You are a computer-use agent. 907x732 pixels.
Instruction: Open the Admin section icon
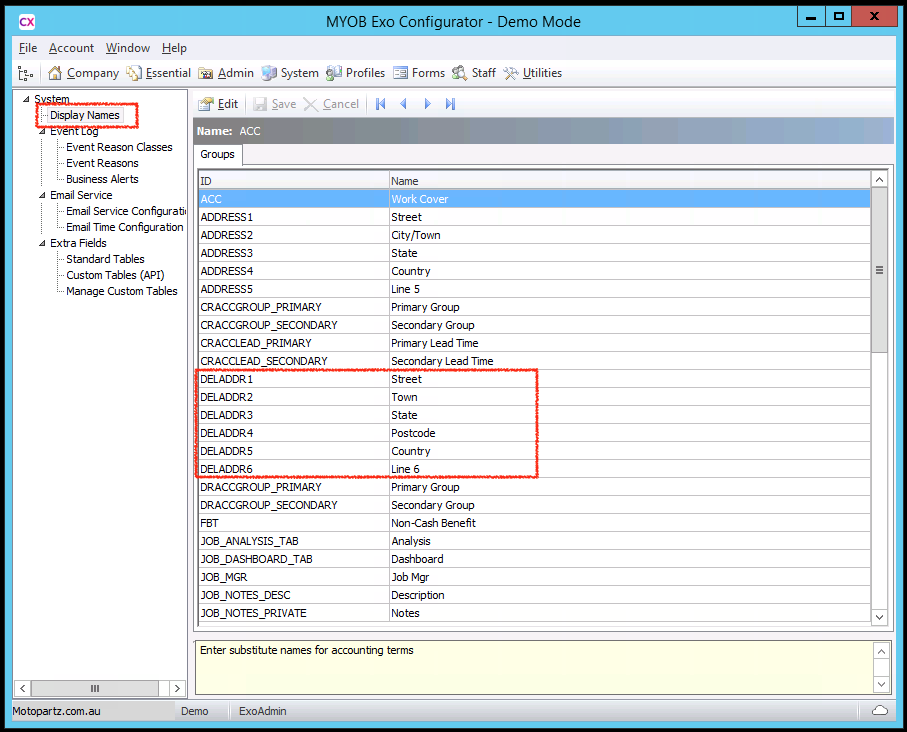coord(206,73)
